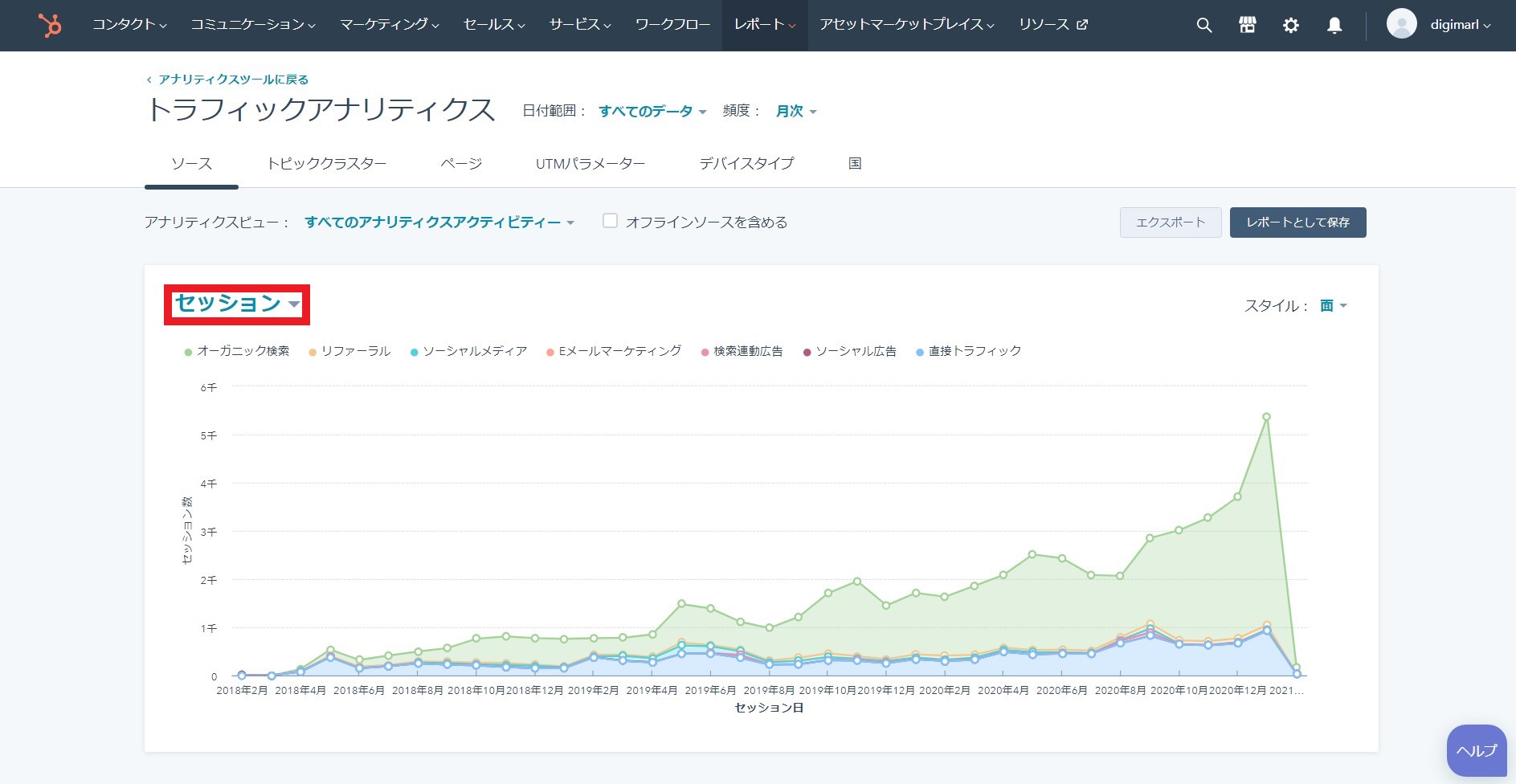Toggle Eメールマーケティング legend series
This screenshot has height=784, width=1516.
(x=614, y=351)
